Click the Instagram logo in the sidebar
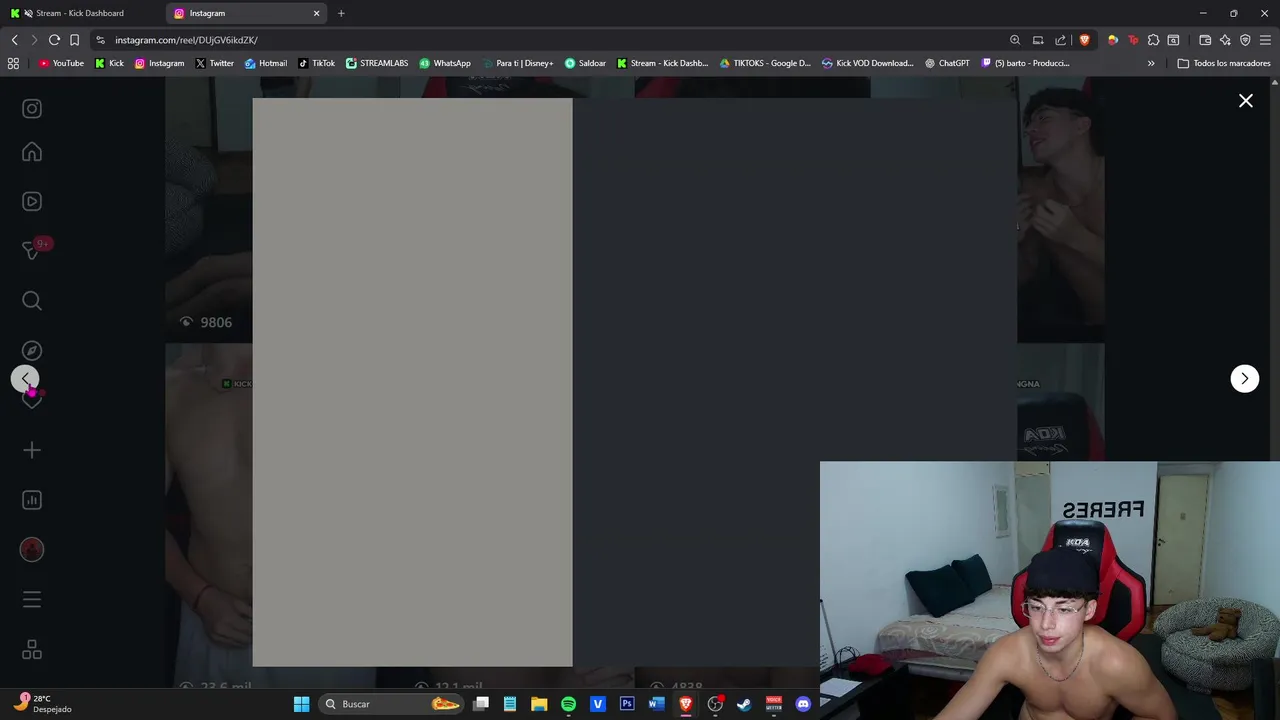1280x720 pixels. (x=32, y=108)
